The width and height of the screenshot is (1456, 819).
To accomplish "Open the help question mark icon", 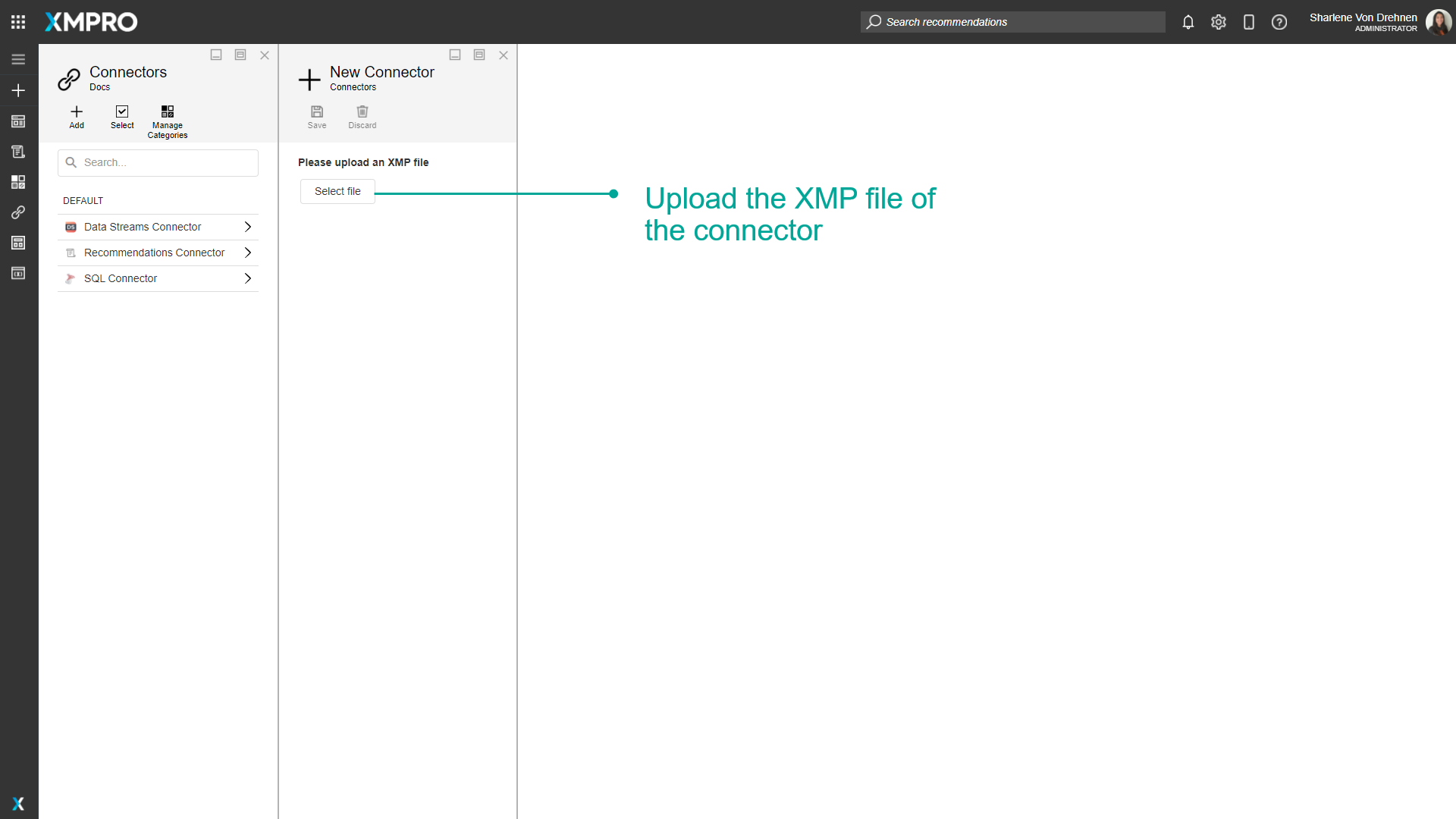I will [1279, 22].
